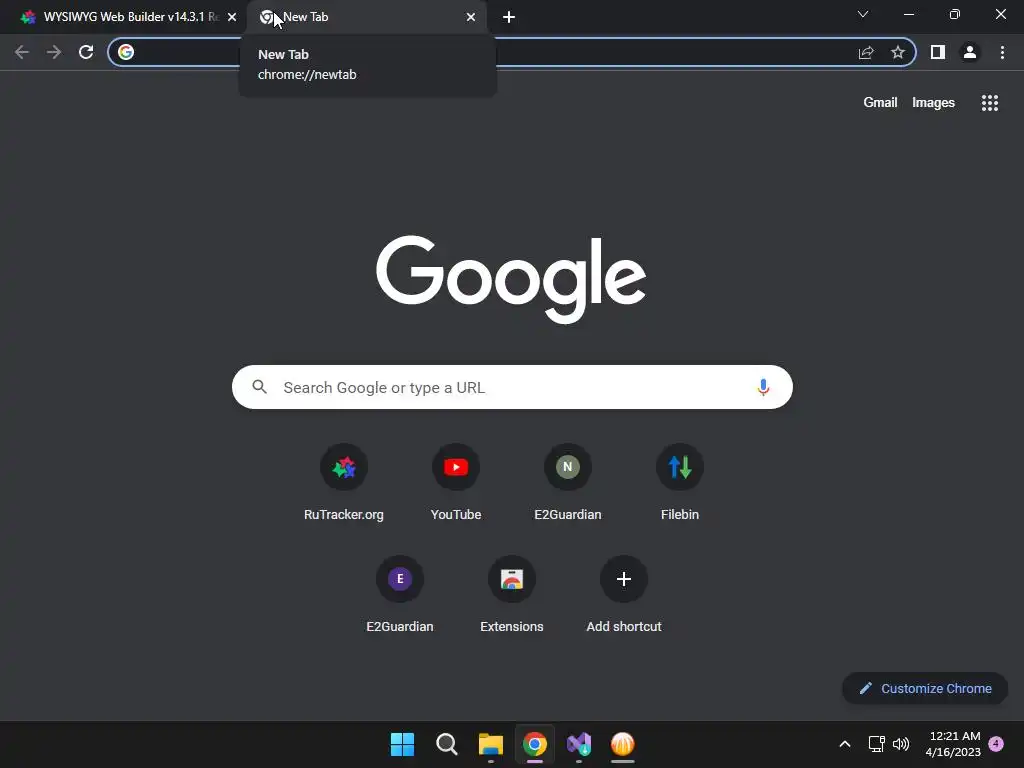1024x768 pixels.
Task: Open Visual Studio from the taskbar
Action: 579,744
